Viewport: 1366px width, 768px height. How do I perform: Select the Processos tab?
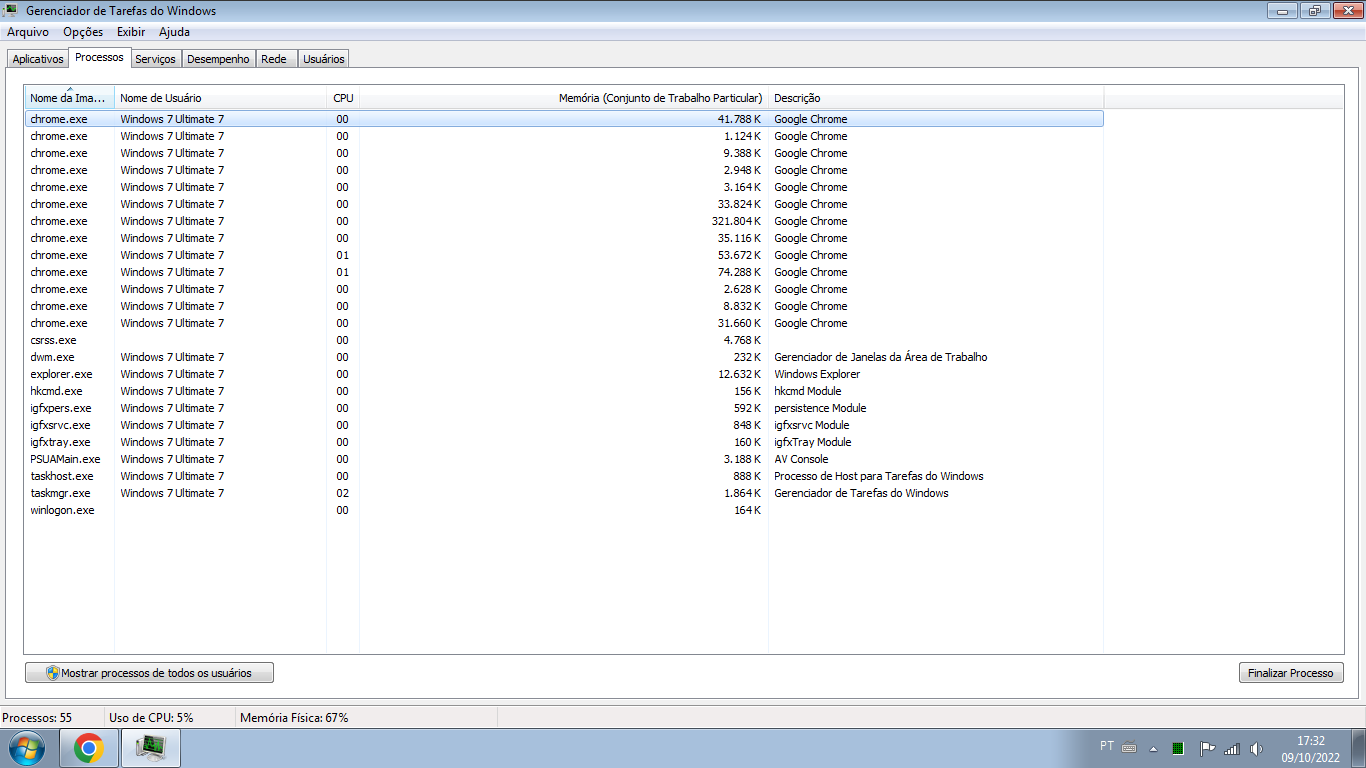(99, 57)
